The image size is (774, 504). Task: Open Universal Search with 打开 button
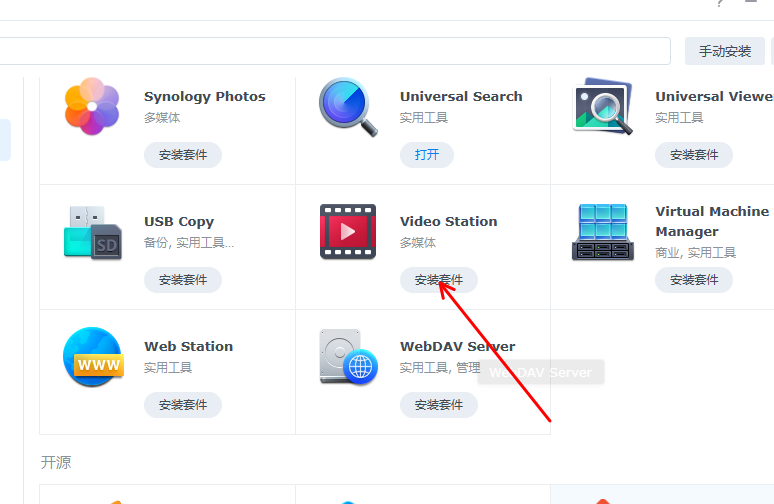426,155
